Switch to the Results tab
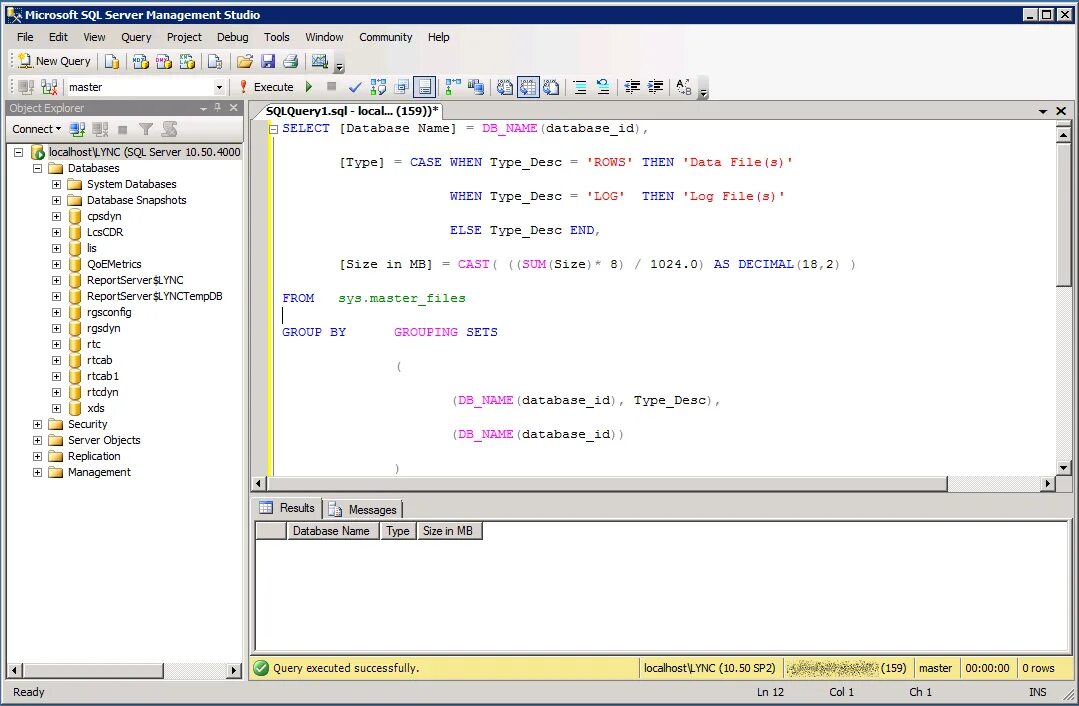 (287, 508)
